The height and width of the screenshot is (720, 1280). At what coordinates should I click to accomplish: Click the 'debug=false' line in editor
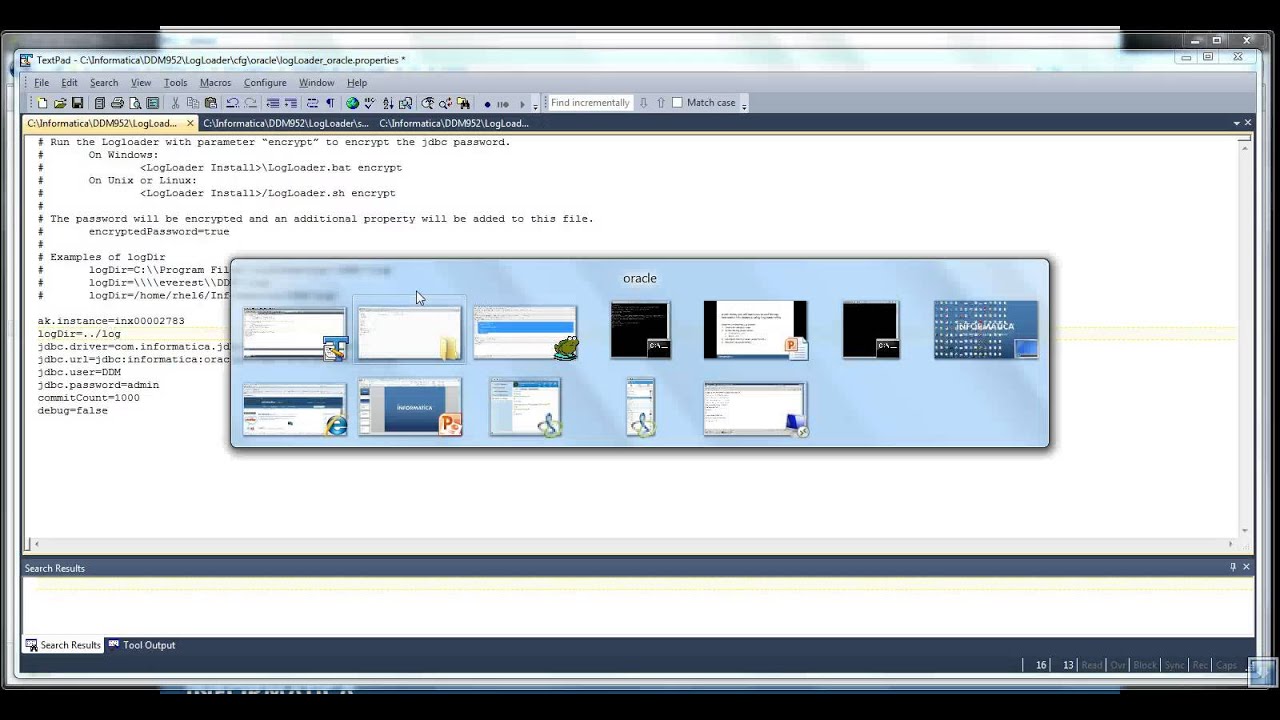click(72, 411)
